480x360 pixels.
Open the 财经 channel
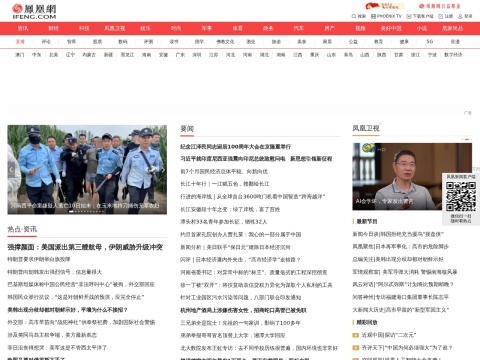point(54,28)
